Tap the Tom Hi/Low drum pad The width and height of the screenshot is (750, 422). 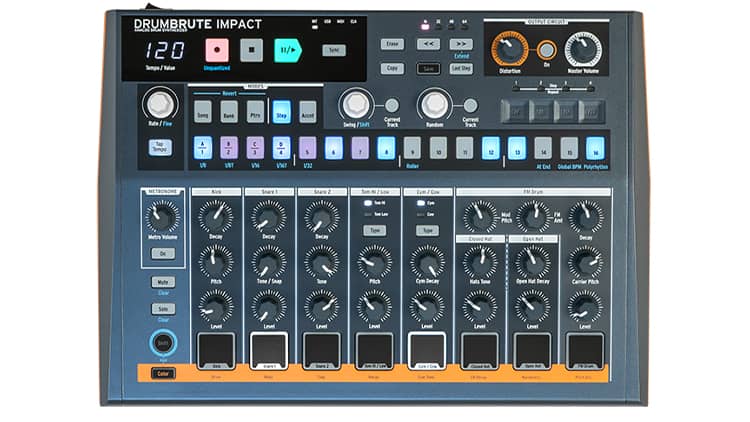click(375, 351)
